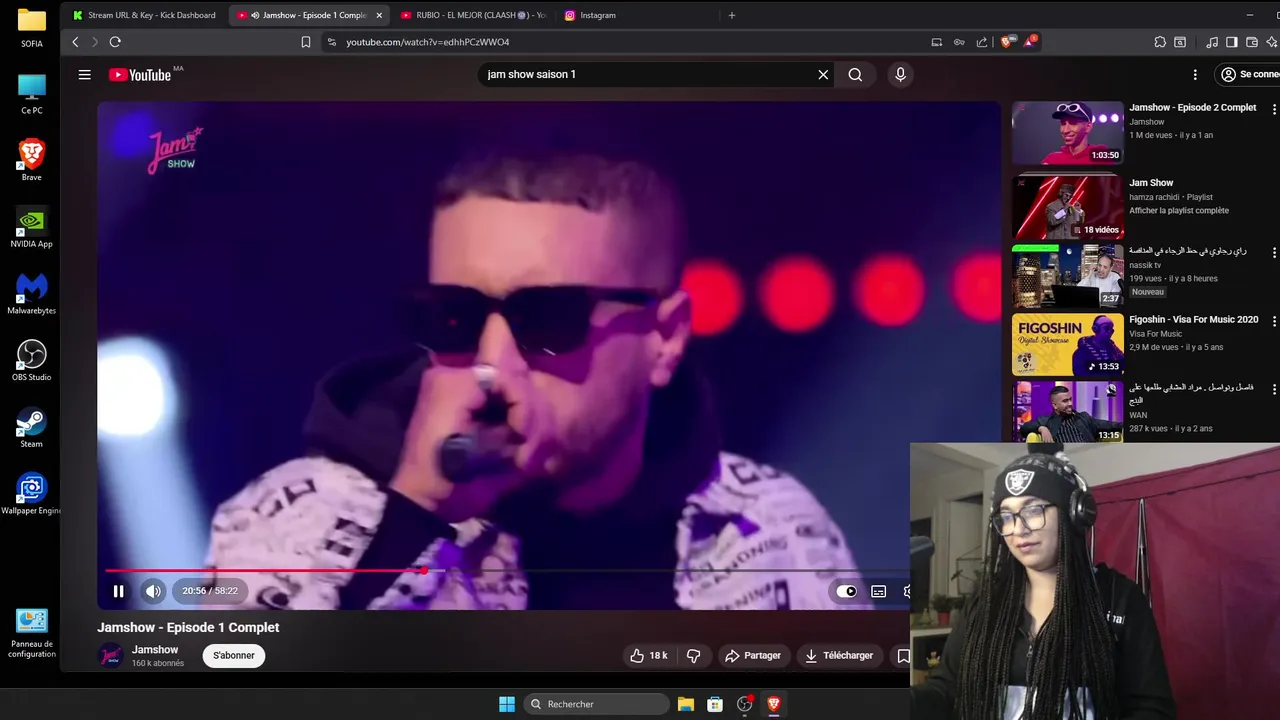The image size is (1280, 720).
Task: Open Steam desktop shortcut
Action: pyautogui.click(x=32, y=428)
